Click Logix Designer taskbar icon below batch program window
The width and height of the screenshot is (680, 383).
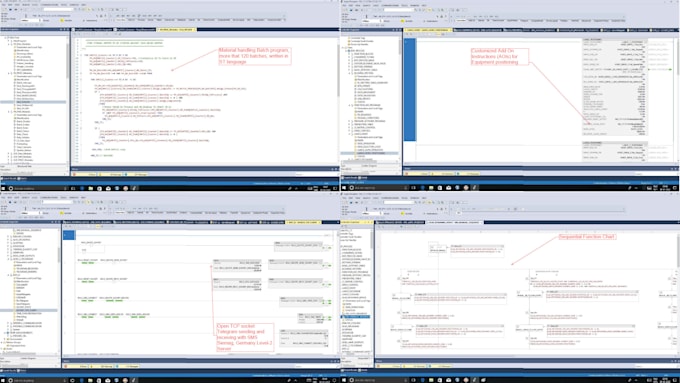click(134, 188)
